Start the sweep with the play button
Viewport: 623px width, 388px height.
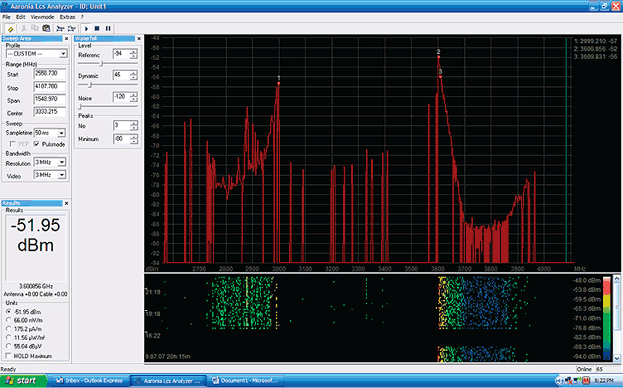click(x=86, y=28)
